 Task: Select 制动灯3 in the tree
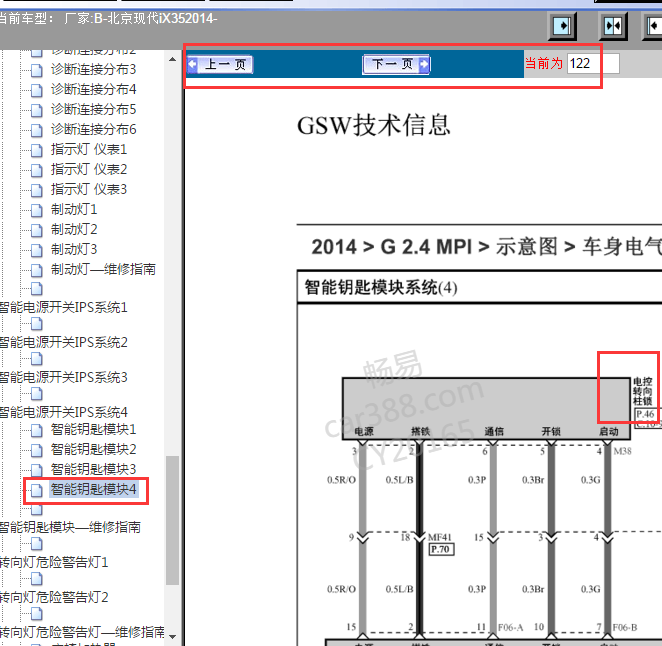(x=74, y=249)
